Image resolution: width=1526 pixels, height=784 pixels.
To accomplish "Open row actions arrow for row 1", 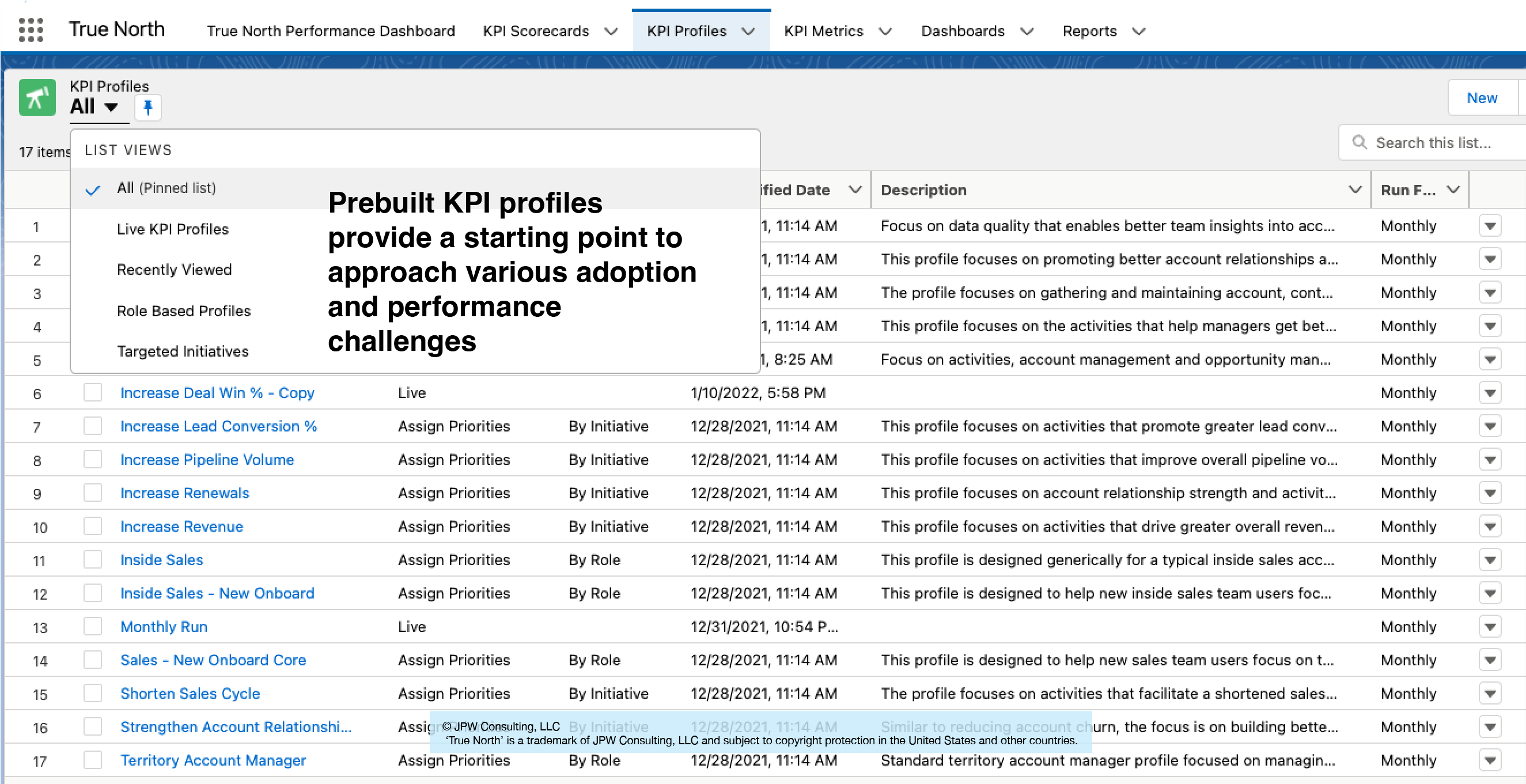I will pyautogui.click(x=1490, y=226).
